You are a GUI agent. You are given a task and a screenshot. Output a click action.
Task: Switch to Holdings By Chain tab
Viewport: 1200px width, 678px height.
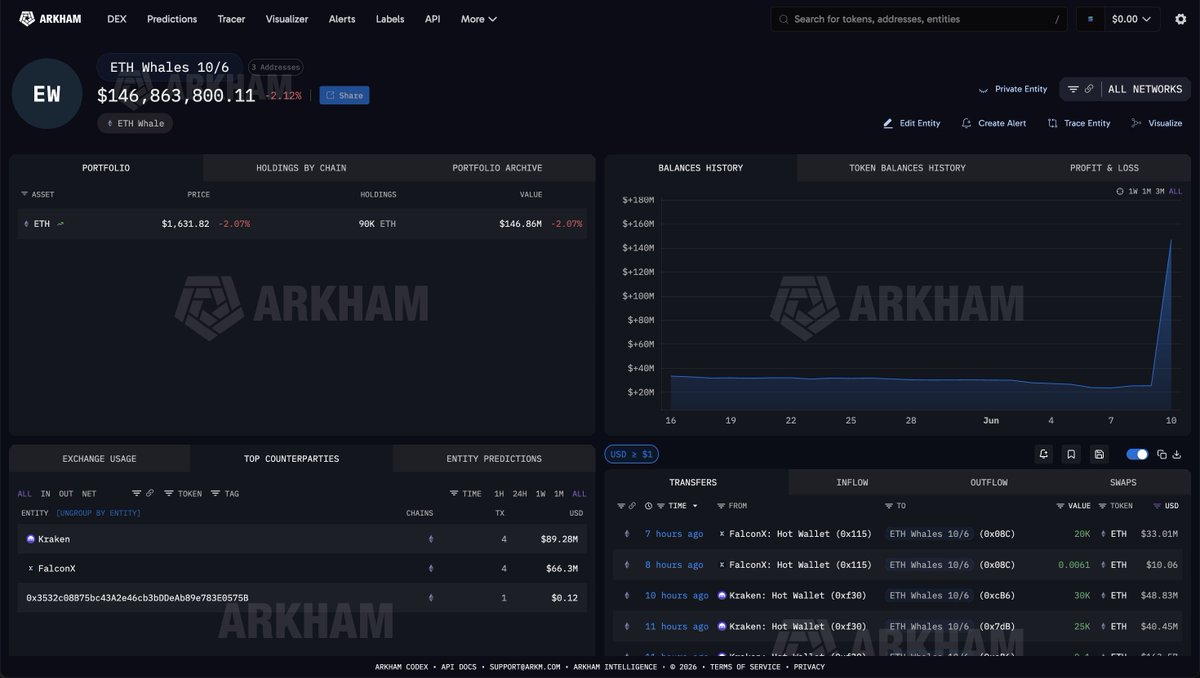pyautogui.click(x=301, y=168)
